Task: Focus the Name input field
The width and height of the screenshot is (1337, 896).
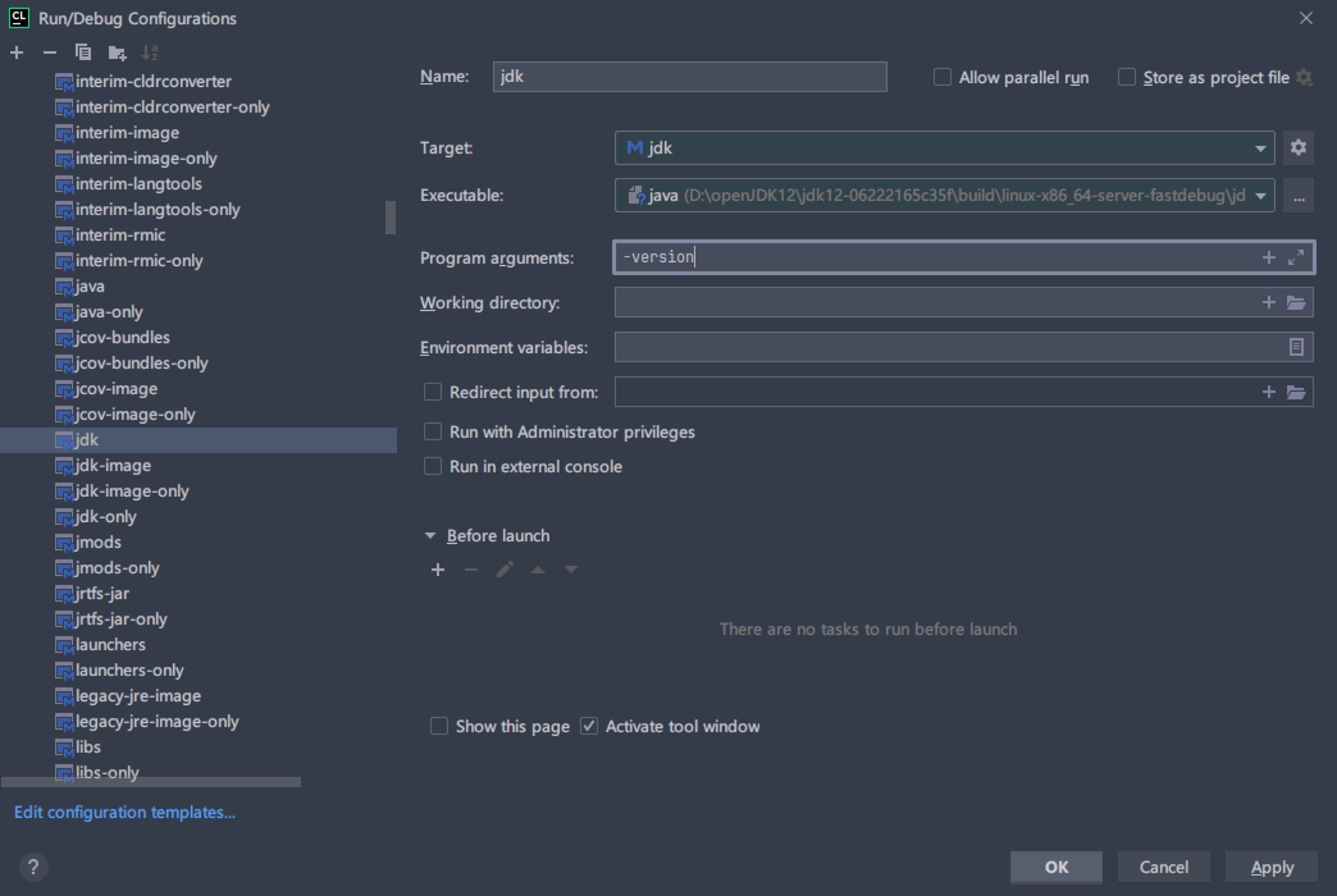Action: tap(690, 77)
